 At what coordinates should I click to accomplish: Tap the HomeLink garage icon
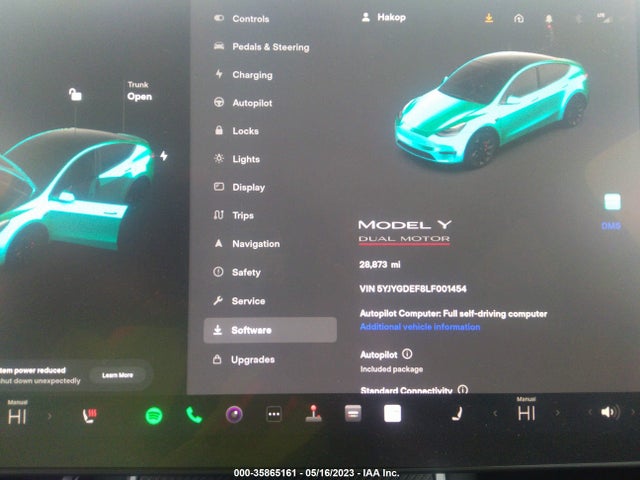click(519, 18)
